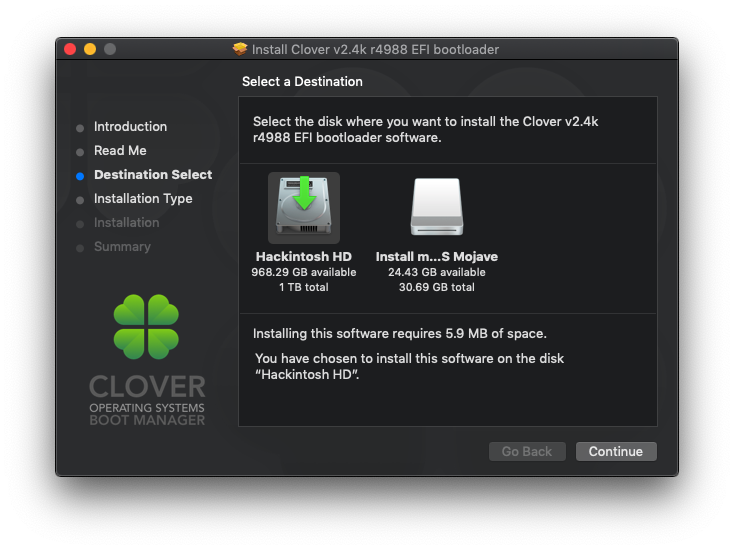This screenshot has height=550, width=734.
Task: Click the 'You have chosen to install' message
Action: (x=410, y=367)
